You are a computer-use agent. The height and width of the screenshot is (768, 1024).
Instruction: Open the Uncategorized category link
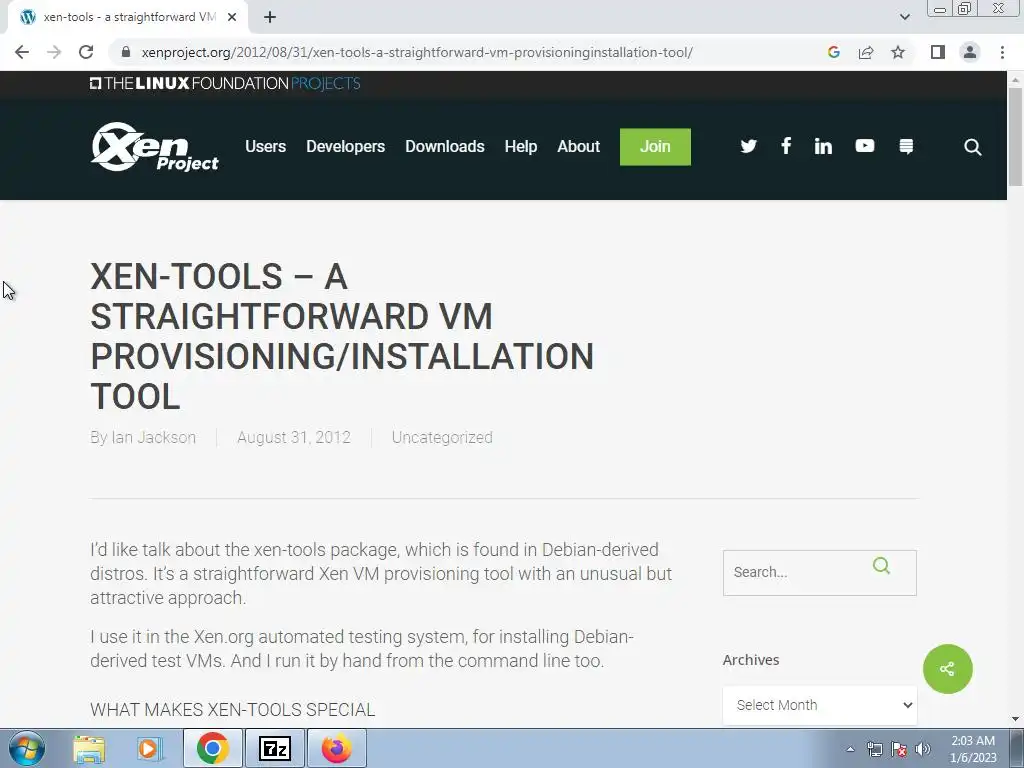(442, 438)
